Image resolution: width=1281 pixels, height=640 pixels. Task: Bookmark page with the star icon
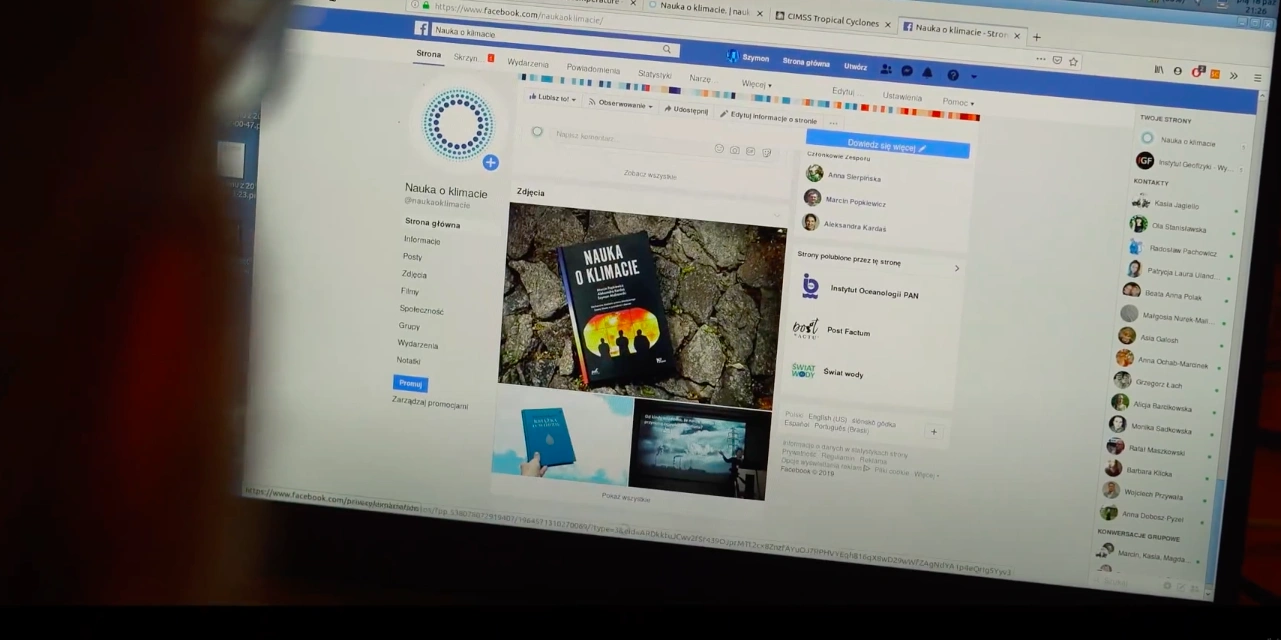click(x=1073, y=61)
